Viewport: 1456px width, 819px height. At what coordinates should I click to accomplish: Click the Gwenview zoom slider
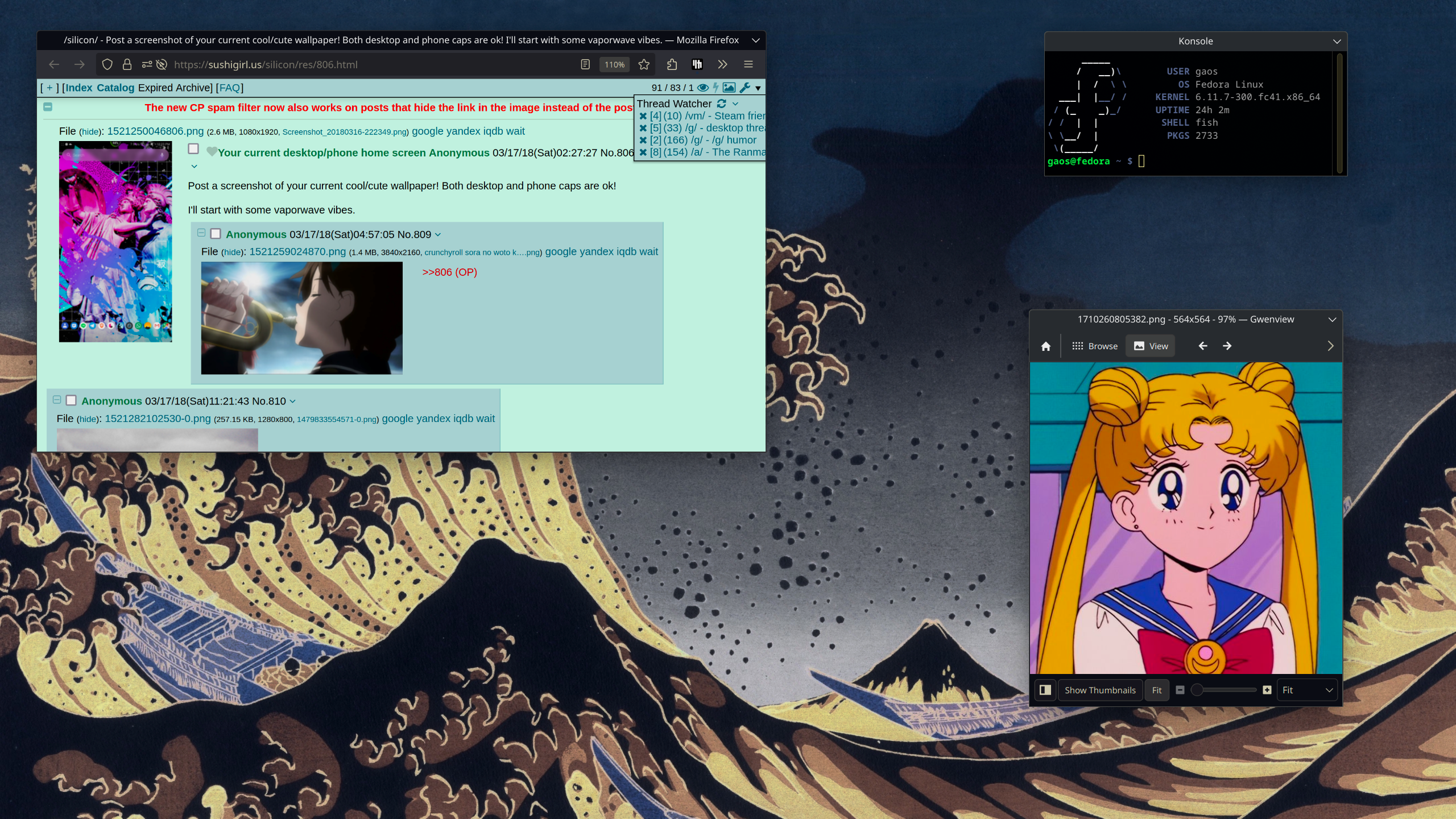coord(1223,690)
